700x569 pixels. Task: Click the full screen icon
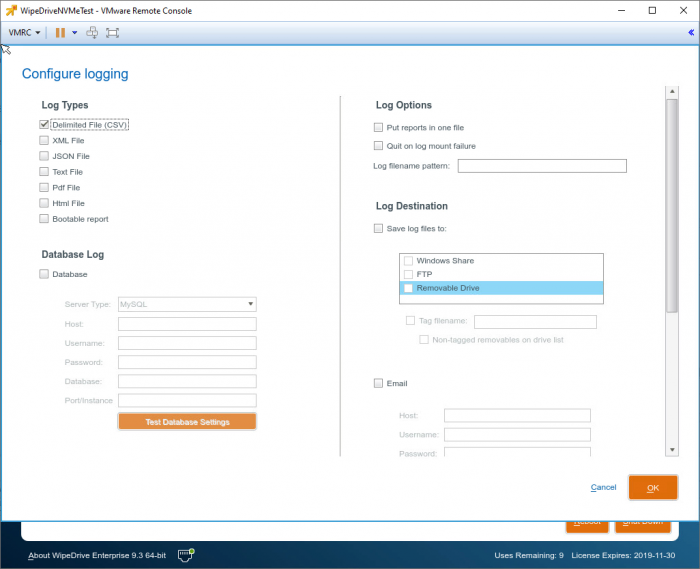click(x=112, y=33)
